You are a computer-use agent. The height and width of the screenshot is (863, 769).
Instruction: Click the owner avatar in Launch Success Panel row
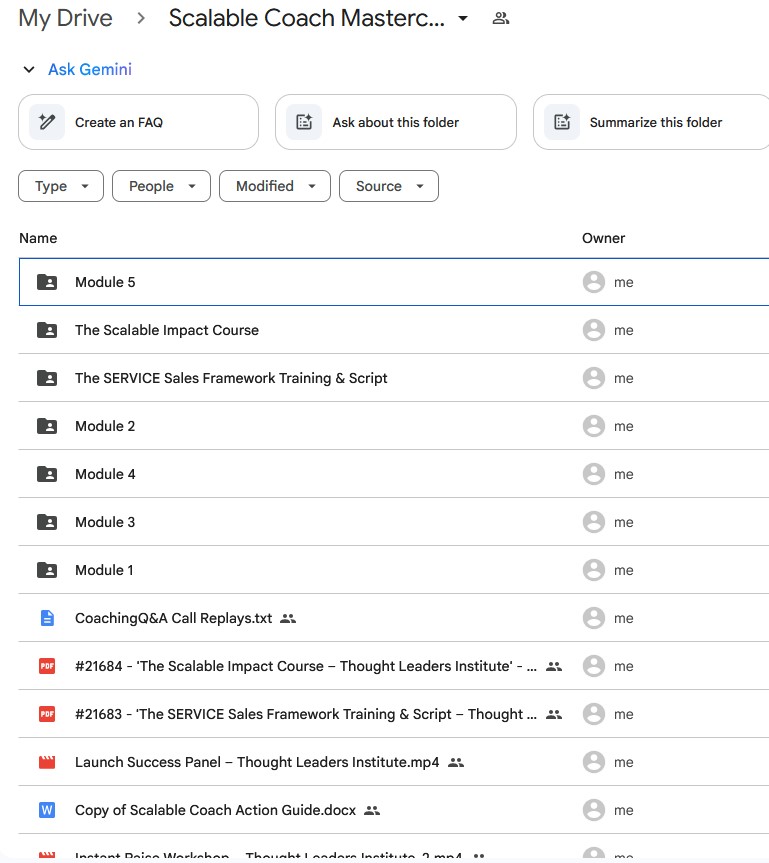tap(594, 762)
